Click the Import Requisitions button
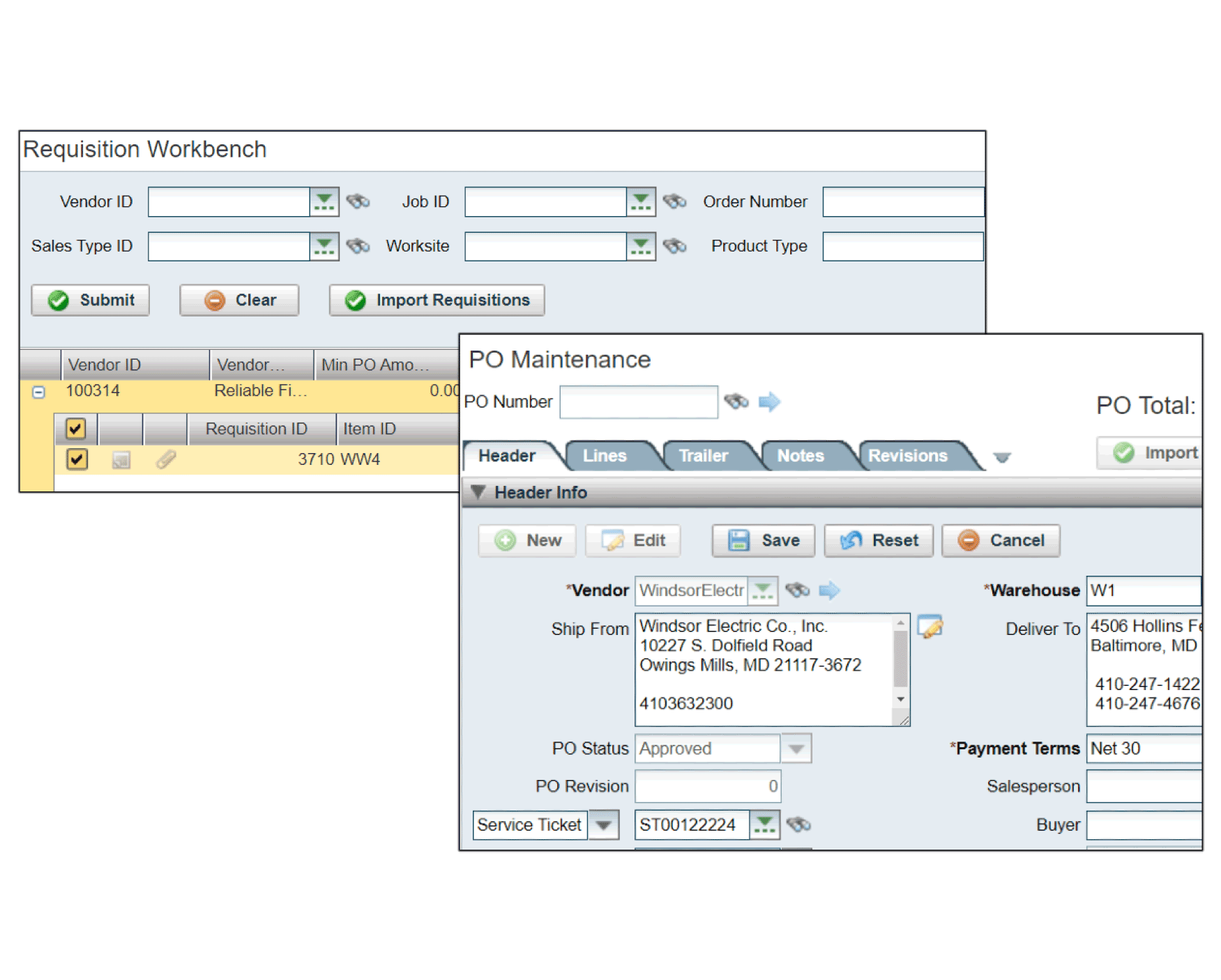Viewport: 1221px width, 980px height. tap(437, 300)
